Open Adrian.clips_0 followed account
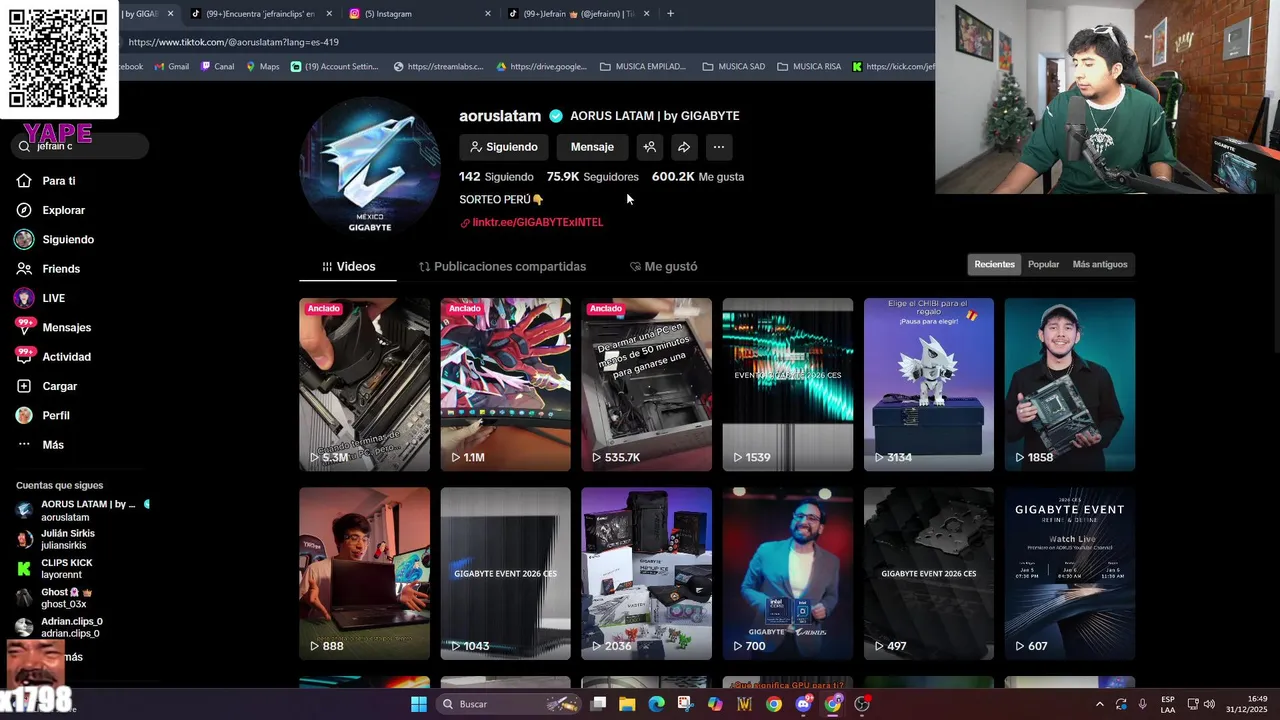Viewport: 1280px width, 720px height. pyautogui.click(x=60, y=627)
